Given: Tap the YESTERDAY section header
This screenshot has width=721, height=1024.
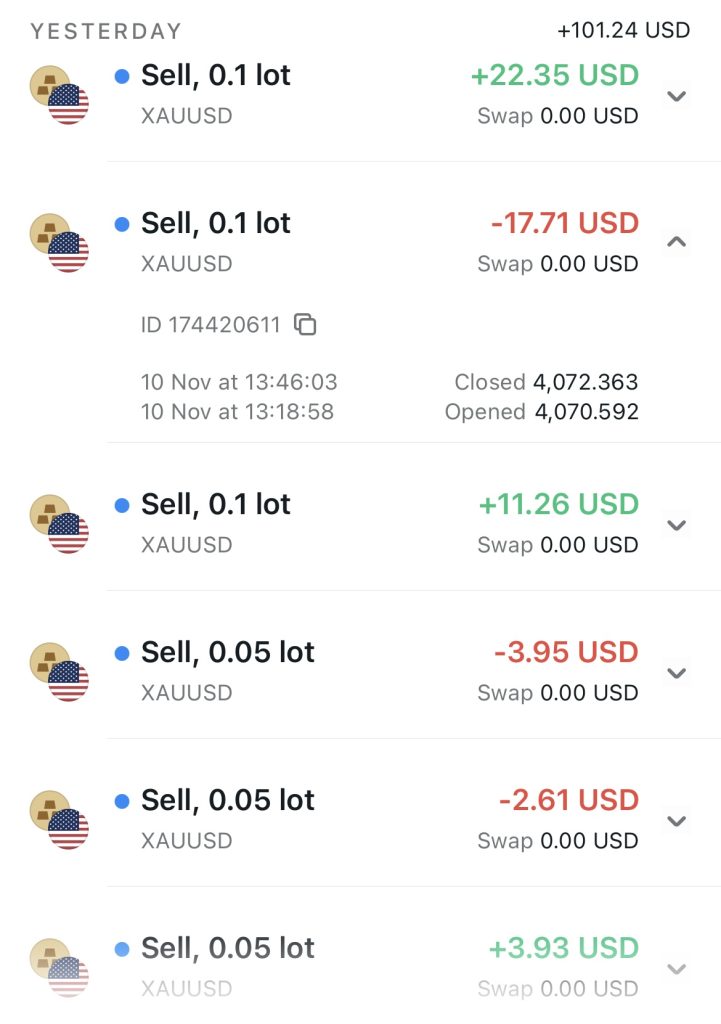Looking at the screenshot, I should click(x=106, y=31).
